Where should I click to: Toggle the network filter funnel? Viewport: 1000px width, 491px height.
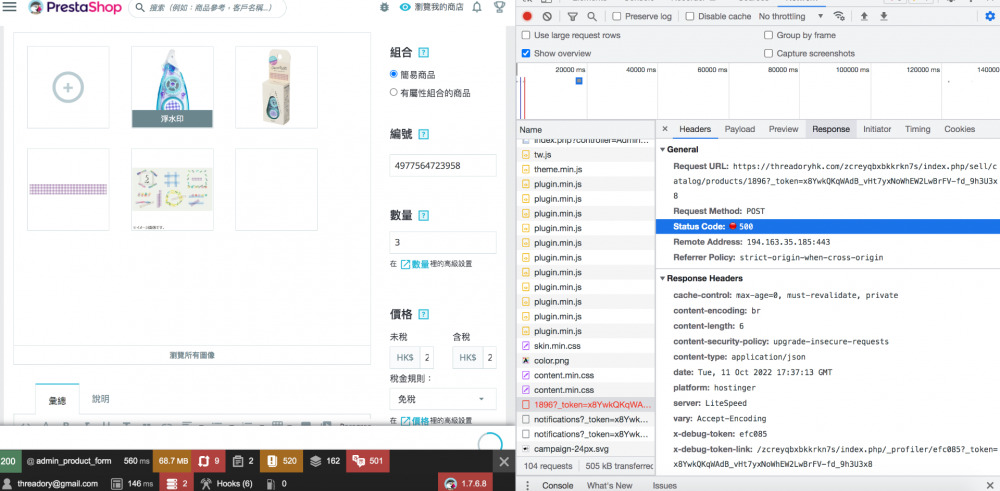click(x=572, y=17)
